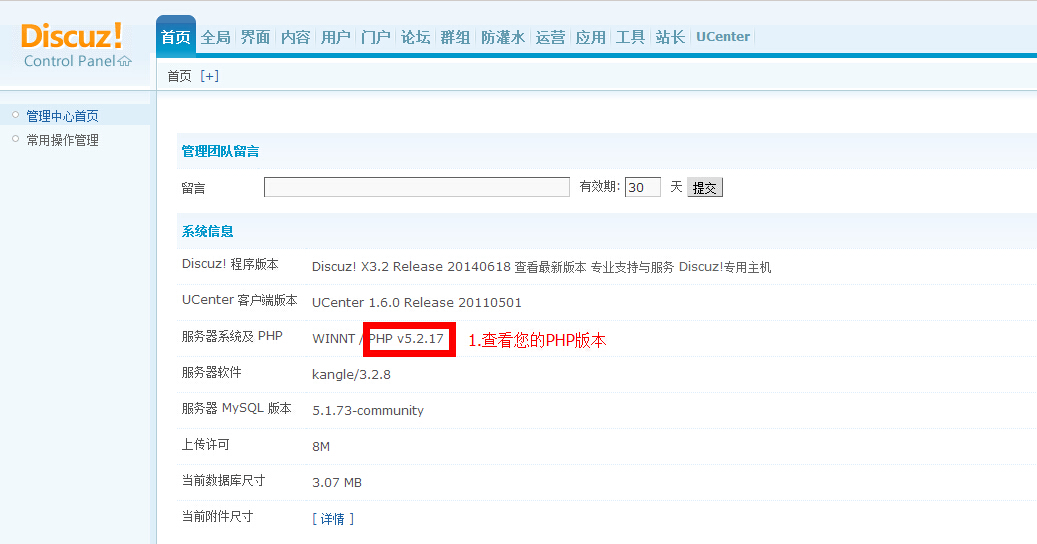The image size is (1037, 544).
Task: Click the 上传许可 label
Action: [206, 444]
